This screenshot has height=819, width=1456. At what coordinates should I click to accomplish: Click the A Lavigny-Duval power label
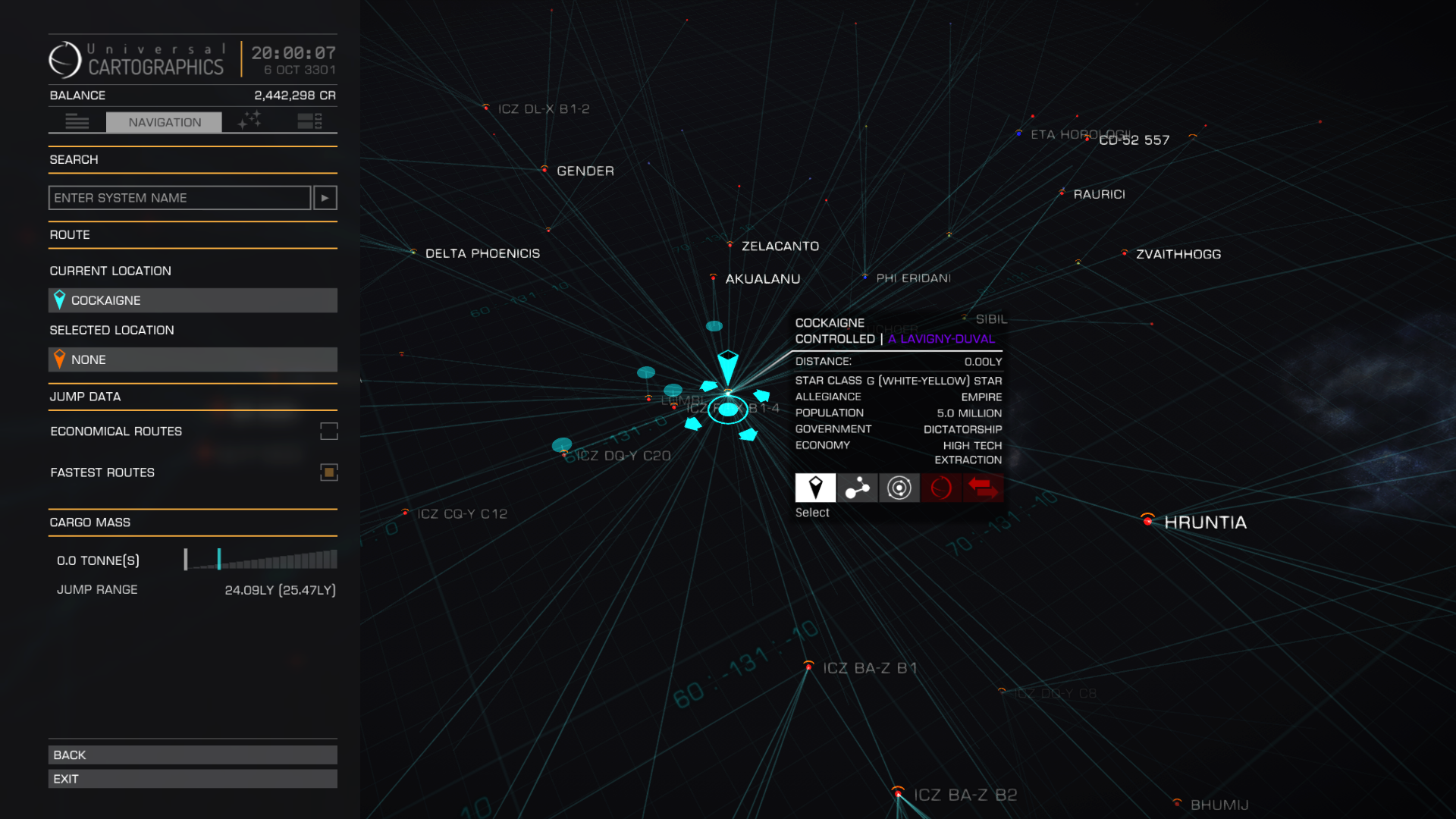[941, 339]
